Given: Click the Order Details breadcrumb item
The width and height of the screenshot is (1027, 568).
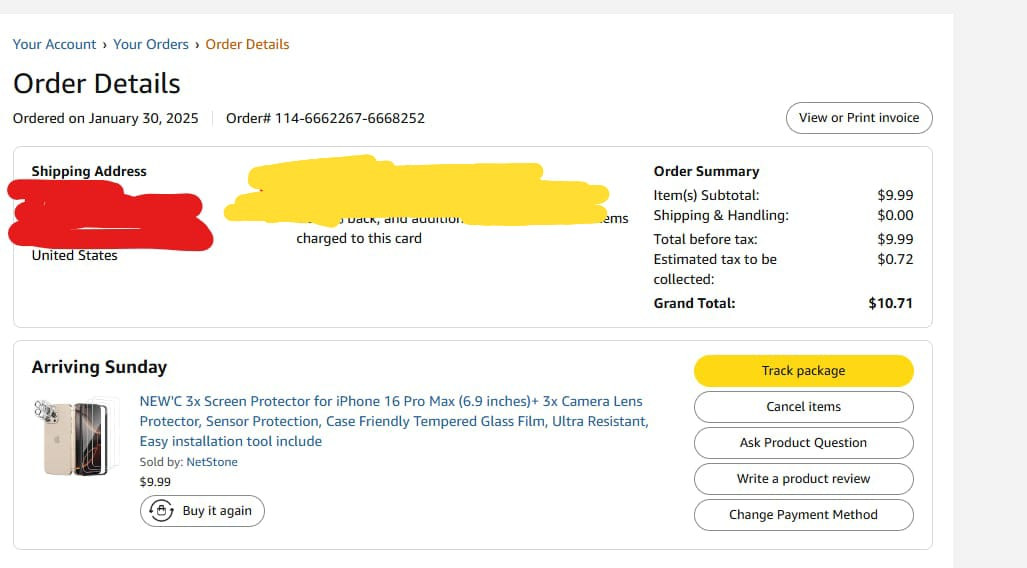Looking at the screenshot, I should 247,44.
